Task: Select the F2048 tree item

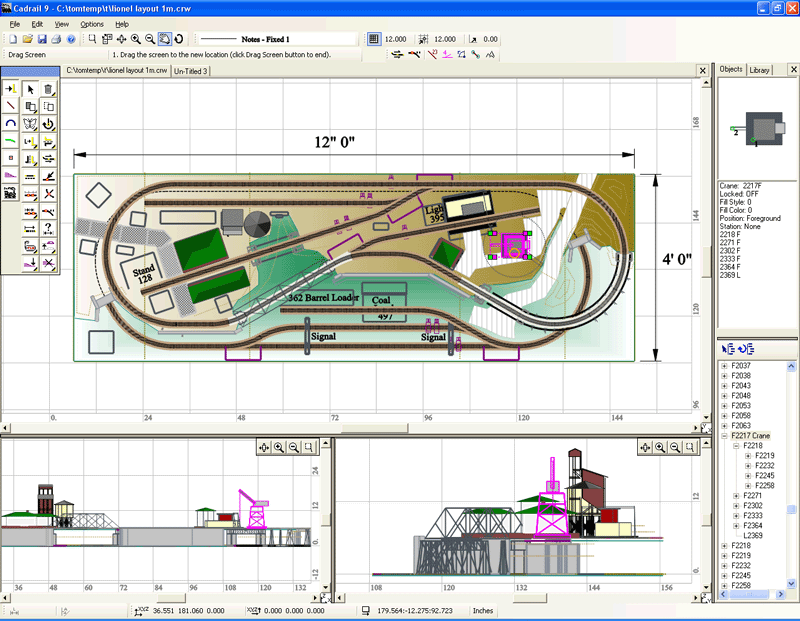Action: coord(741,395)
